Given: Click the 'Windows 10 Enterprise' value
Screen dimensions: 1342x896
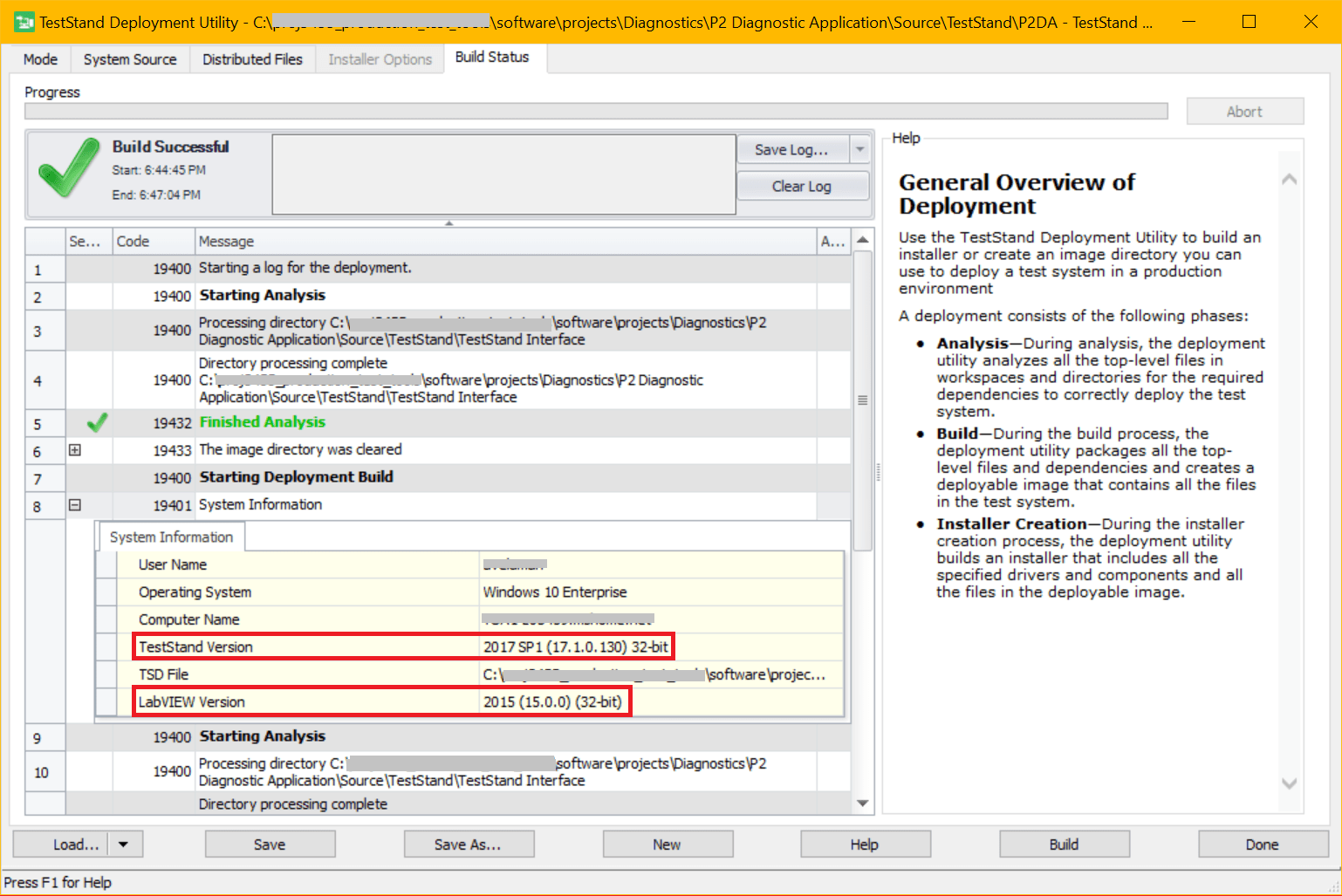Looking at the screenshot, I should [555, 592].
